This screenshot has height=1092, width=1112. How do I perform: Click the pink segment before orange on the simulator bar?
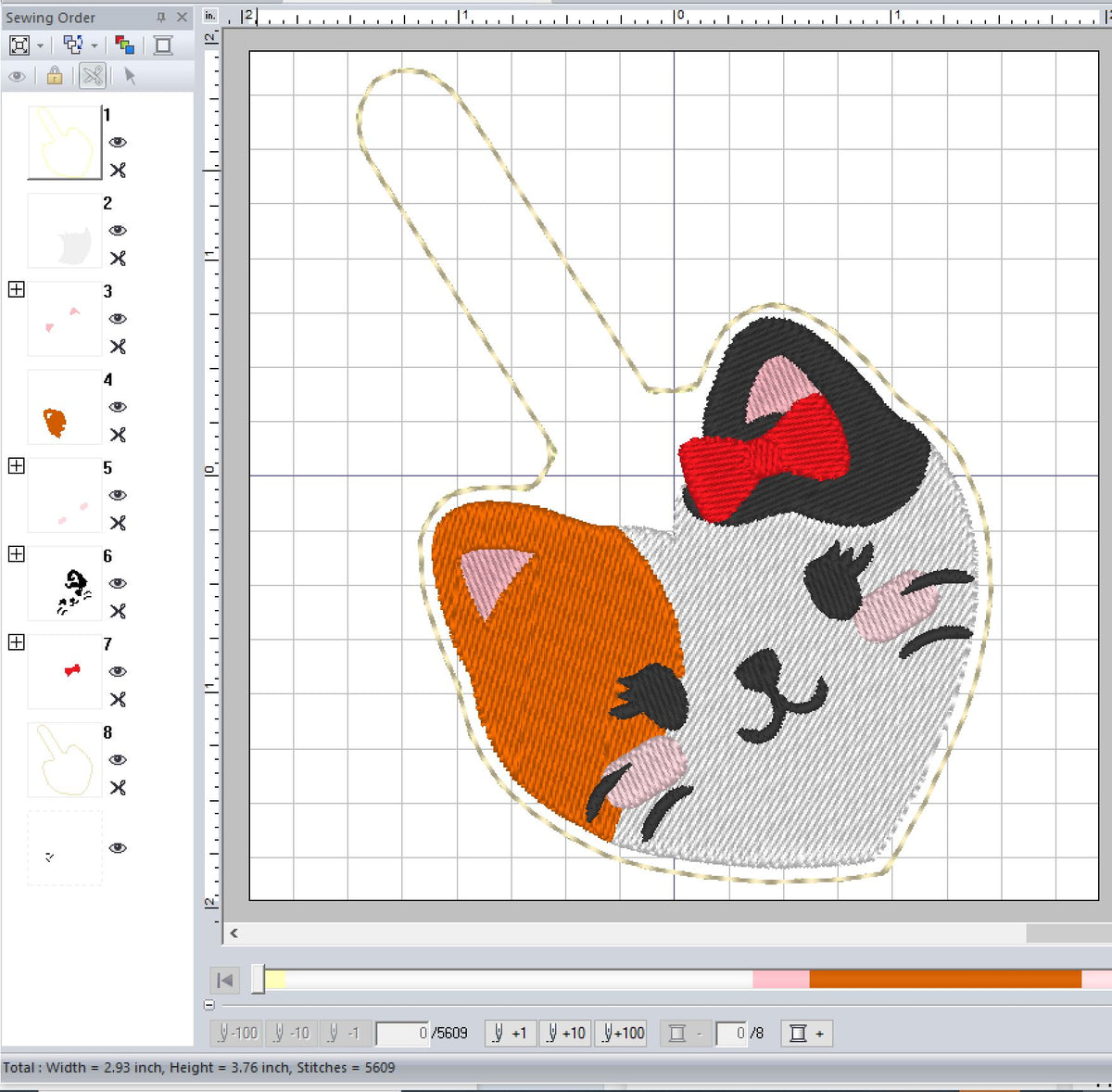781,980
